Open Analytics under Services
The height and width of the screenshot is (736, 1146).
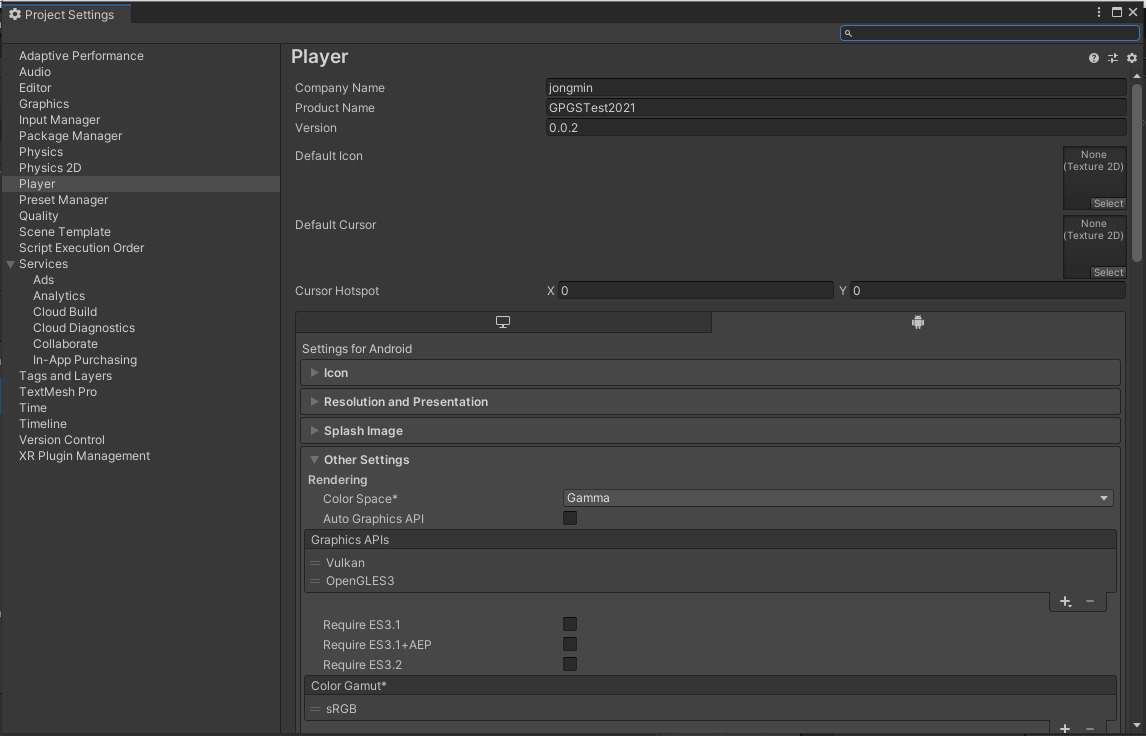[x=58, y=296]
